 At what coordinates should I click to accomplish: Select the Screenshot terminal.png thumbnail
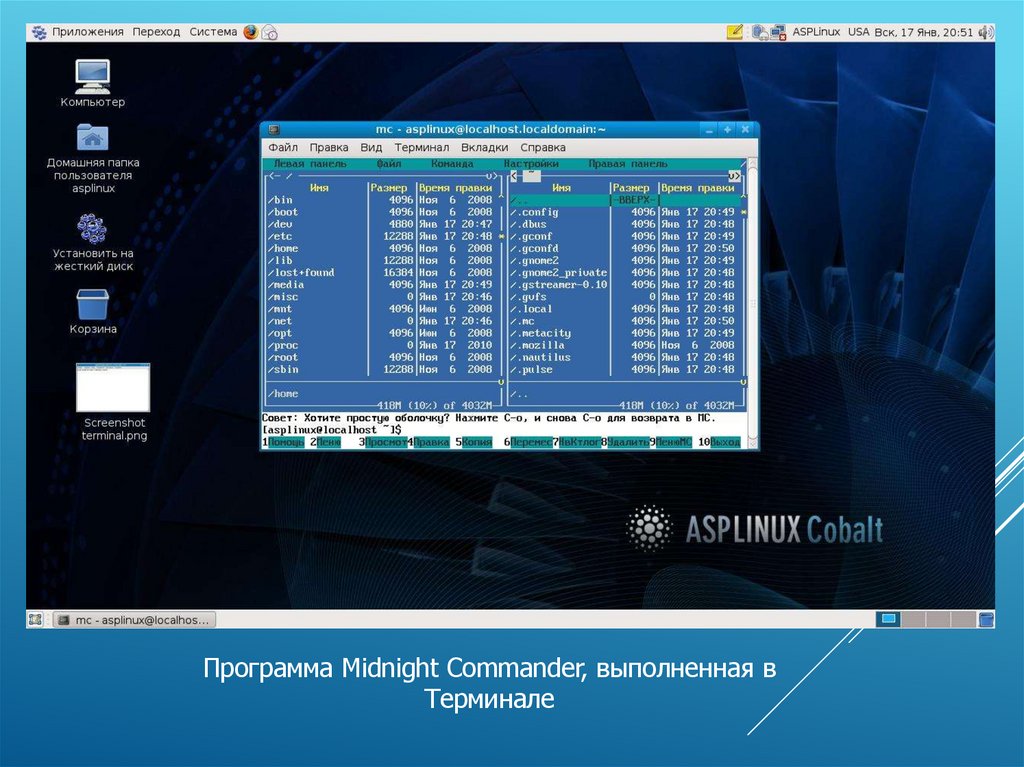tap(113, 387)
